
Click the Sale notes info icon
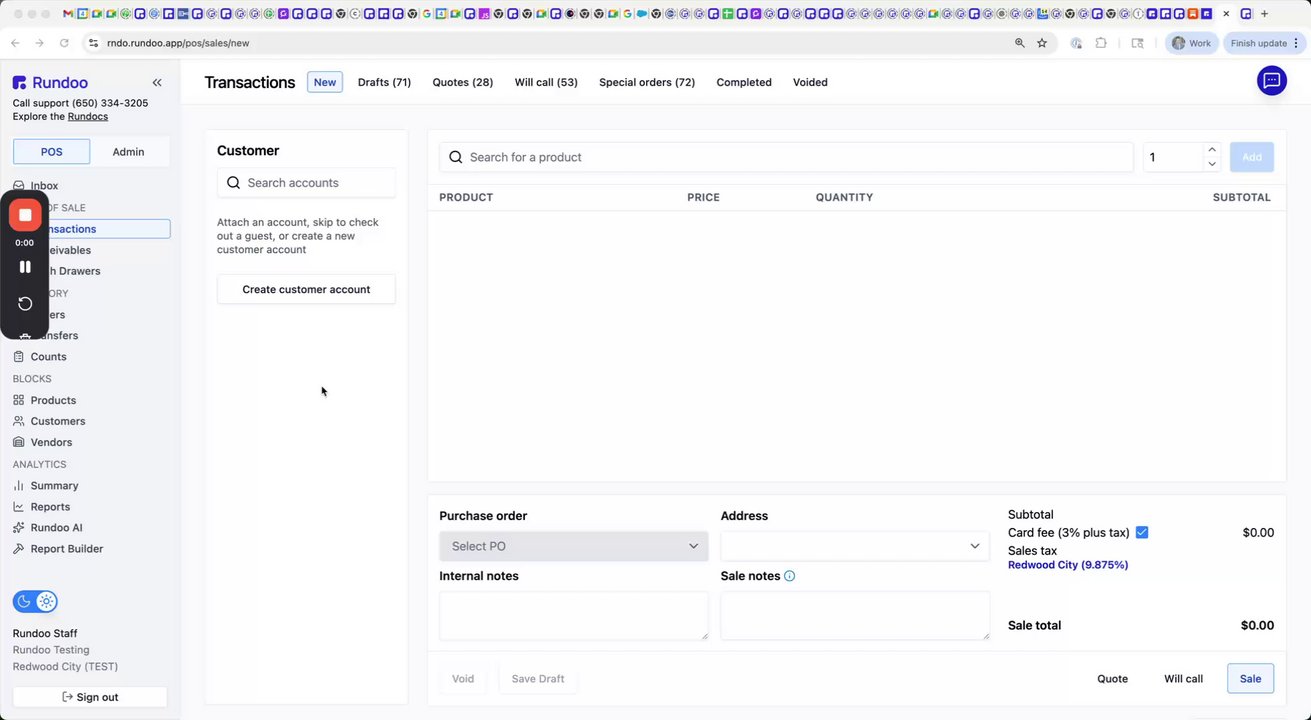[790, 576]
